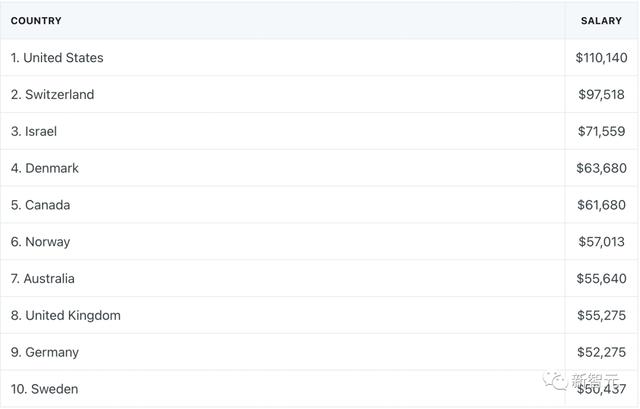Click the $55,640 salary cell
This screenshot has width=640, height=409.
tap(601, 279)
